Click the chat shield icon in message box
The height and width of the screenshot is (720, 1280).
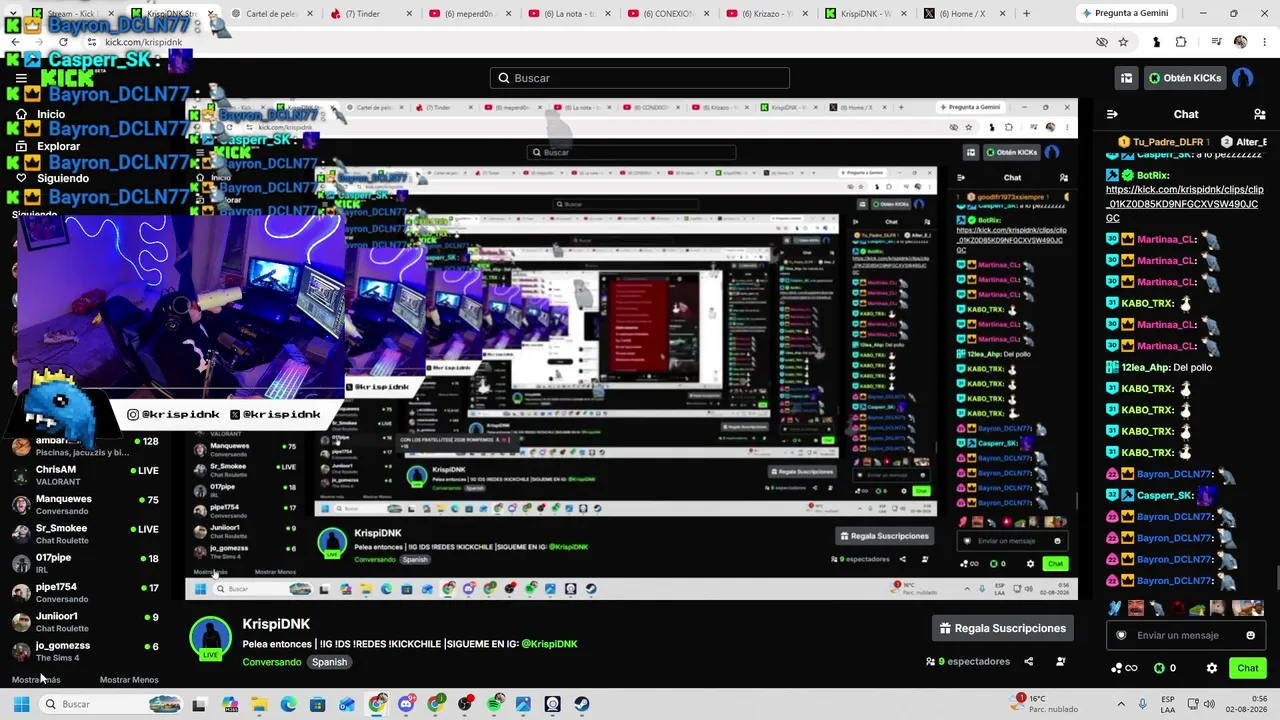(x=1121, y=635)
